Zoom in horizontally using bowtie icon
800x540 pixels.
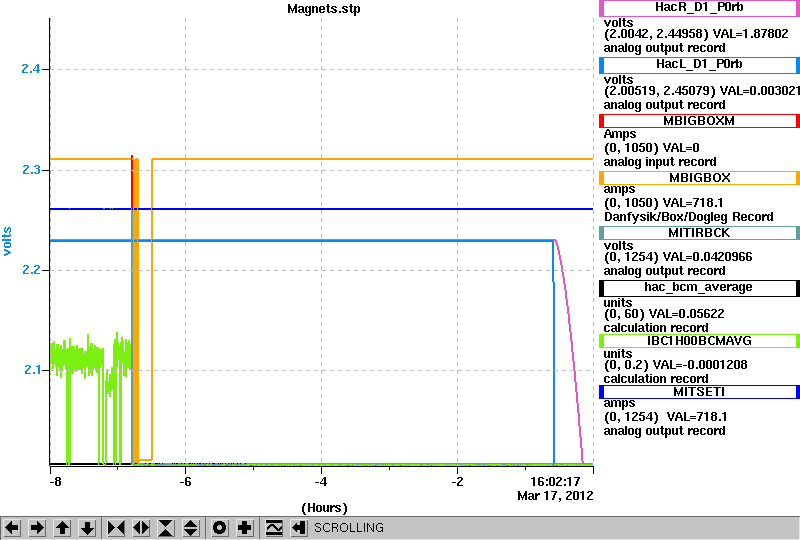point(116,528)
